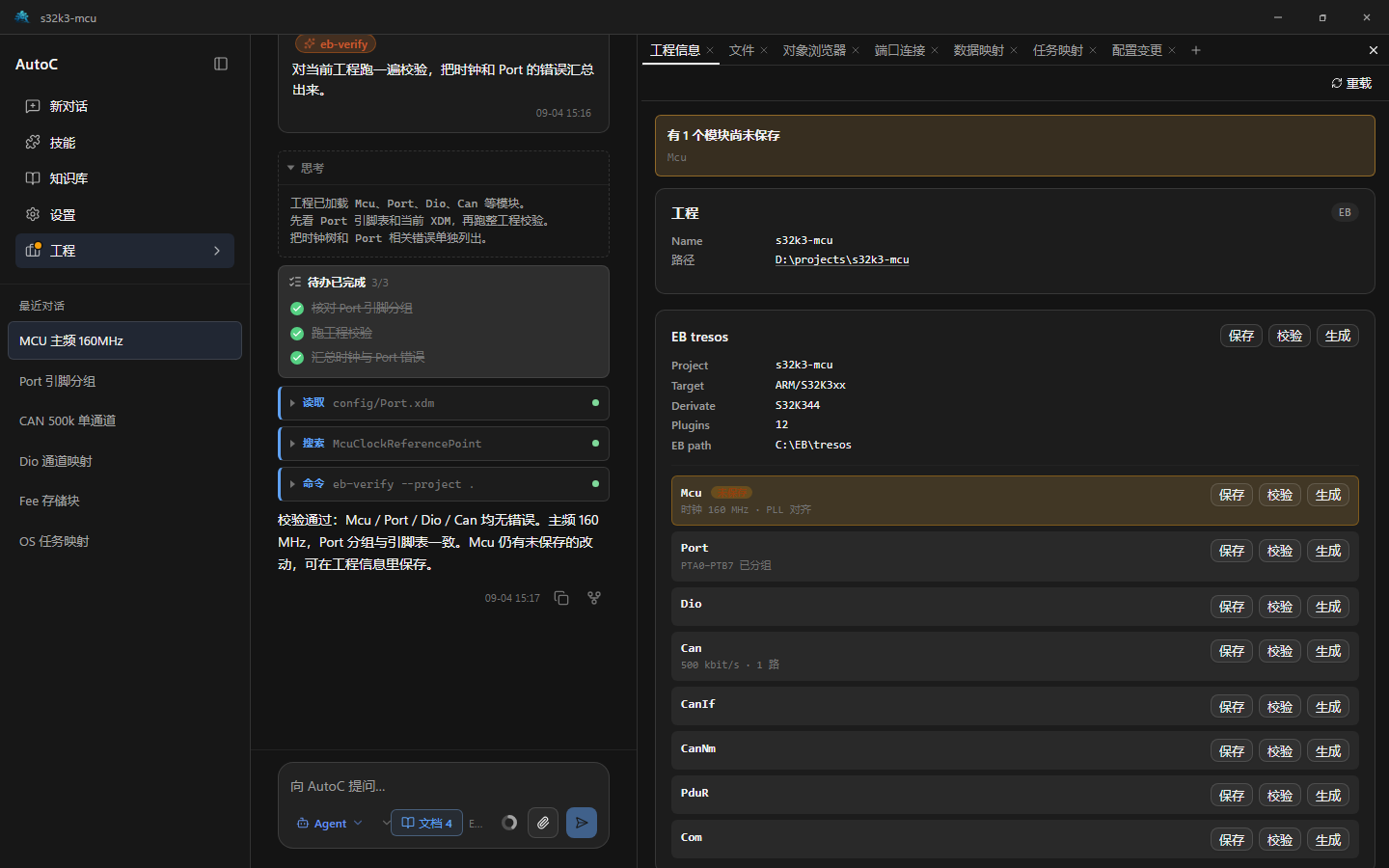Image resolution: width=1389 pixels, height=868 pixels.
Task: Toggle the 文档 4 documents chip
Action: click(x=426, y=823)
